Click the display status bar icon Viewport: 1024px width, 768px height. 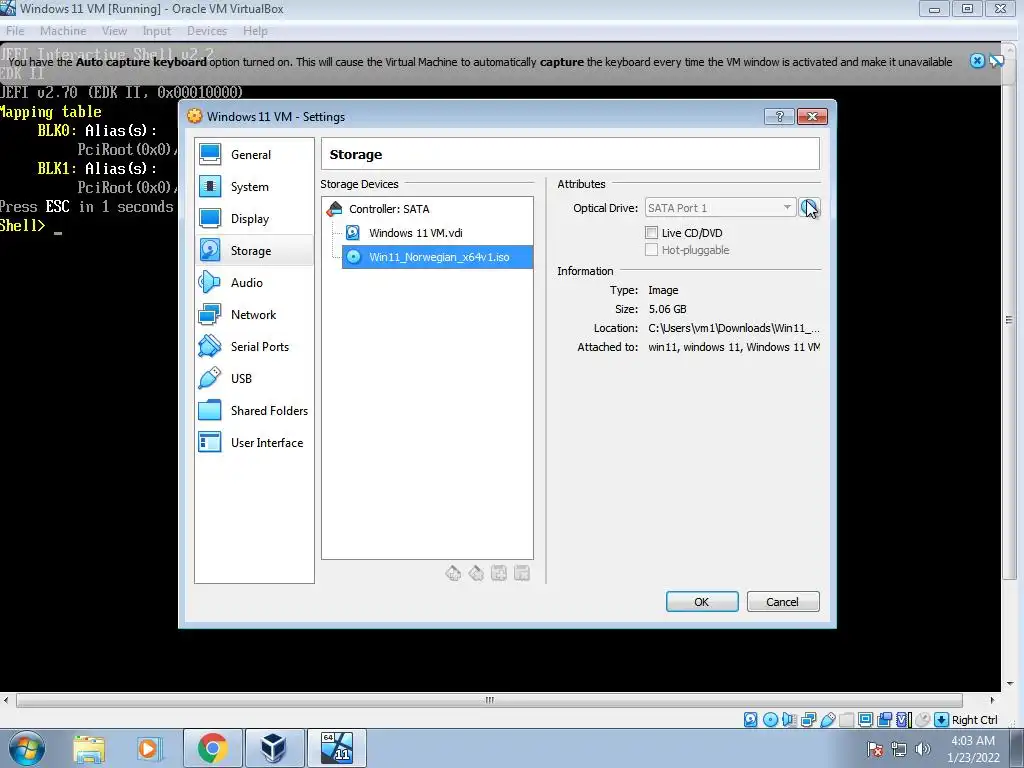[865, 720]
